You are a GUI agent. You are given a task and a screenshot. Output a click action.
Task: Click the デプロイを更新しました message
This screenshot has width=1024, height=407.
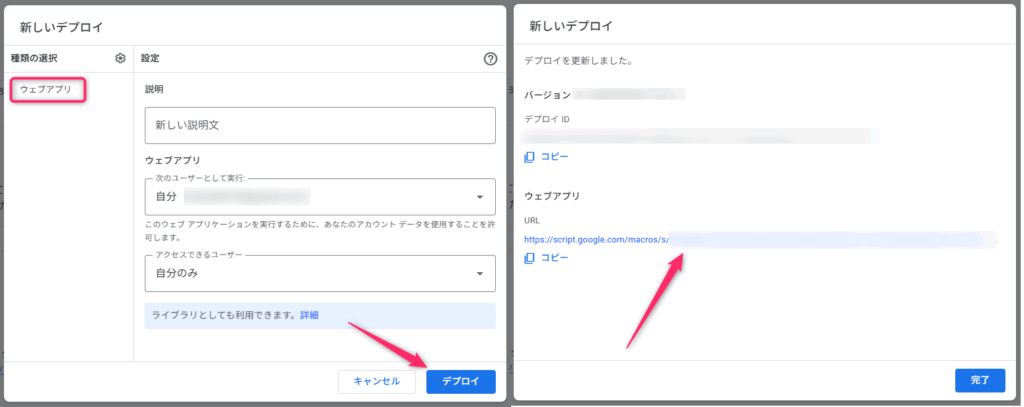click(x=581, y=61)
